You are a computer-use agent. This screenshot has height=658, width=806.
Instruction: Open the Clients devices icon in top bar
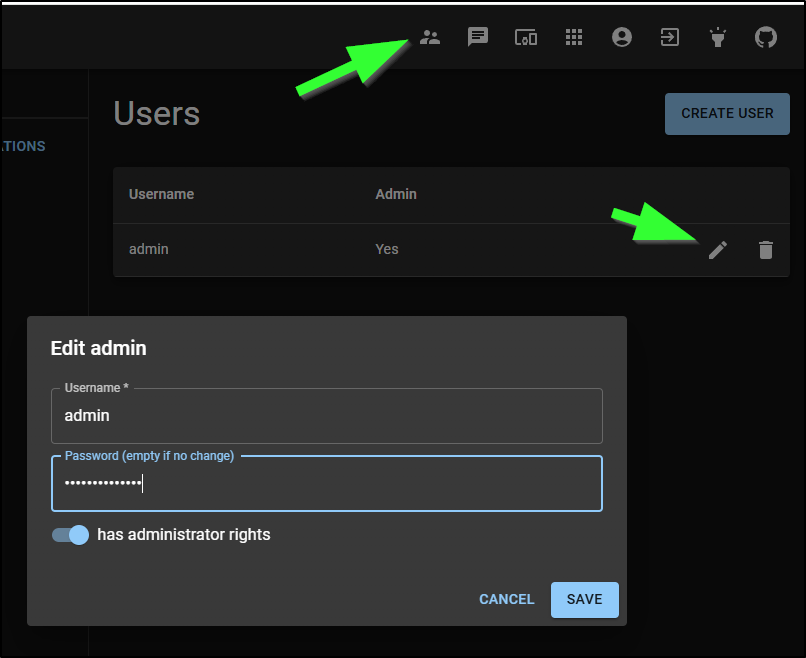coord(526,38)
